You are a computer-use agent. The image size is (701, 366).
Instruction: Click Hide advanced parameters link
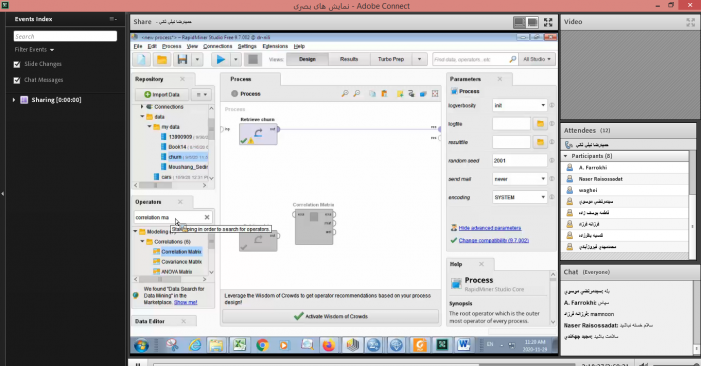click(490, 228)
